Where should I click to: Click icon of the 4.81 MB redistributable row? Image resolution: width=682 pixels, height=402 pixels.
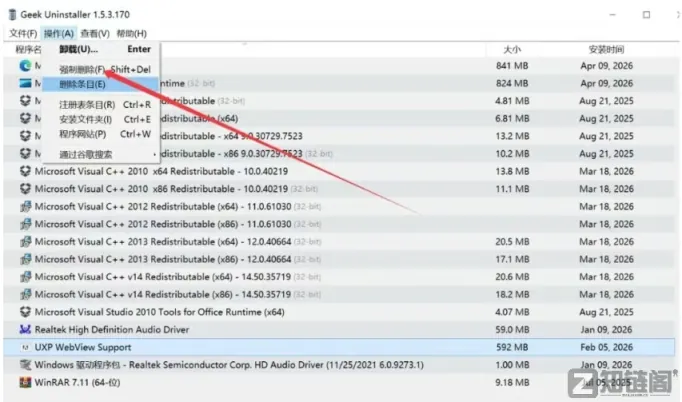pos(25,100)
